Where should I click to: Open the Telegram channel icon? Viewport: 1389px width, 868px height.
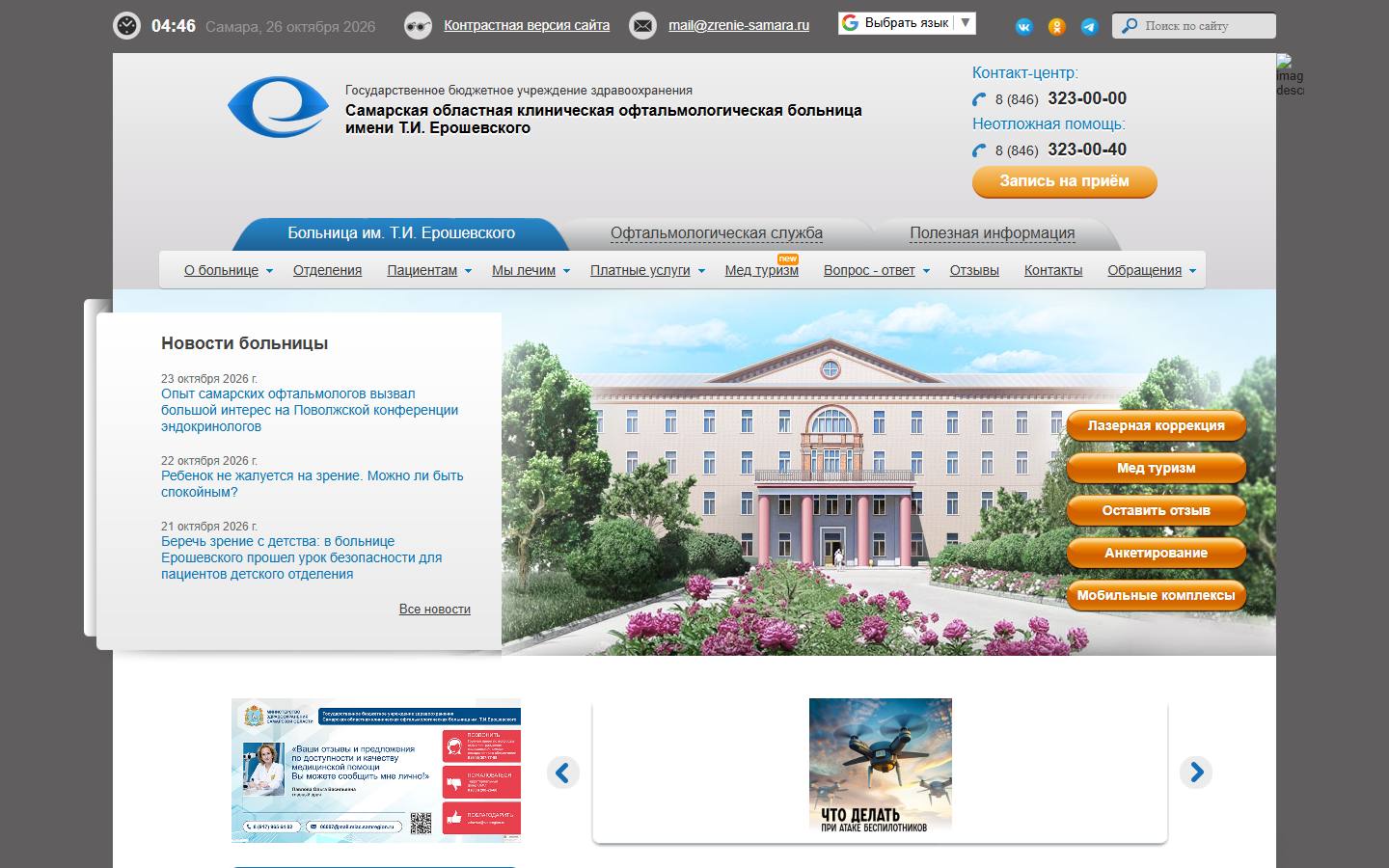click(x=1089, y=27)
